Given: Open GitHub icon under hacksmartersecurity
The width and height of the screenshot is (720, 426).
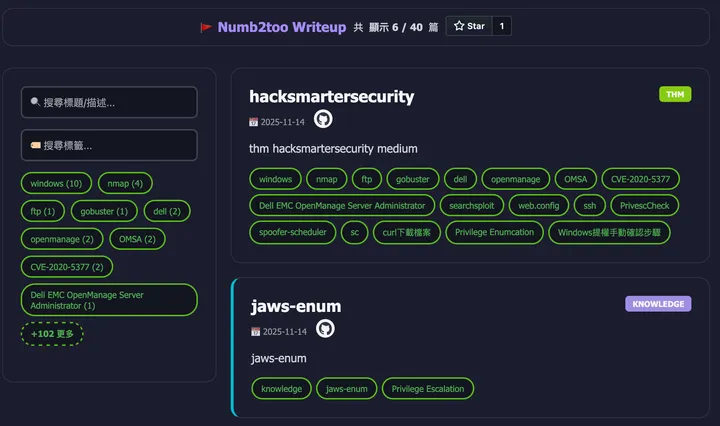Looking at the screenshot, I should [323, 120].
